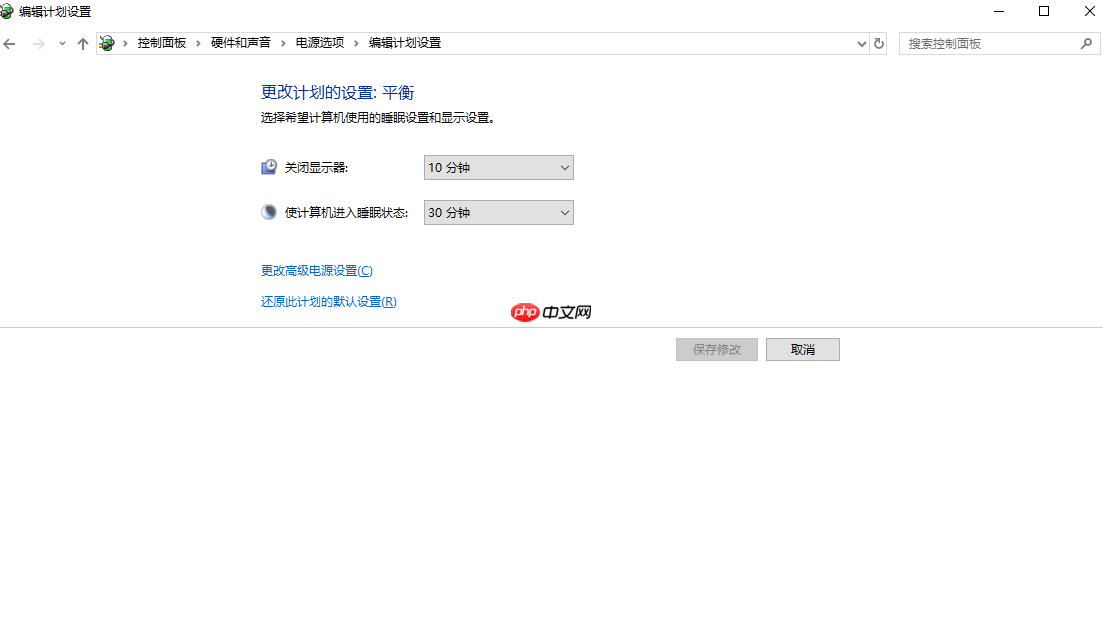
Task: Select 硬件和声音 in the breadcrumb path
Action: [x=240, y=43]
